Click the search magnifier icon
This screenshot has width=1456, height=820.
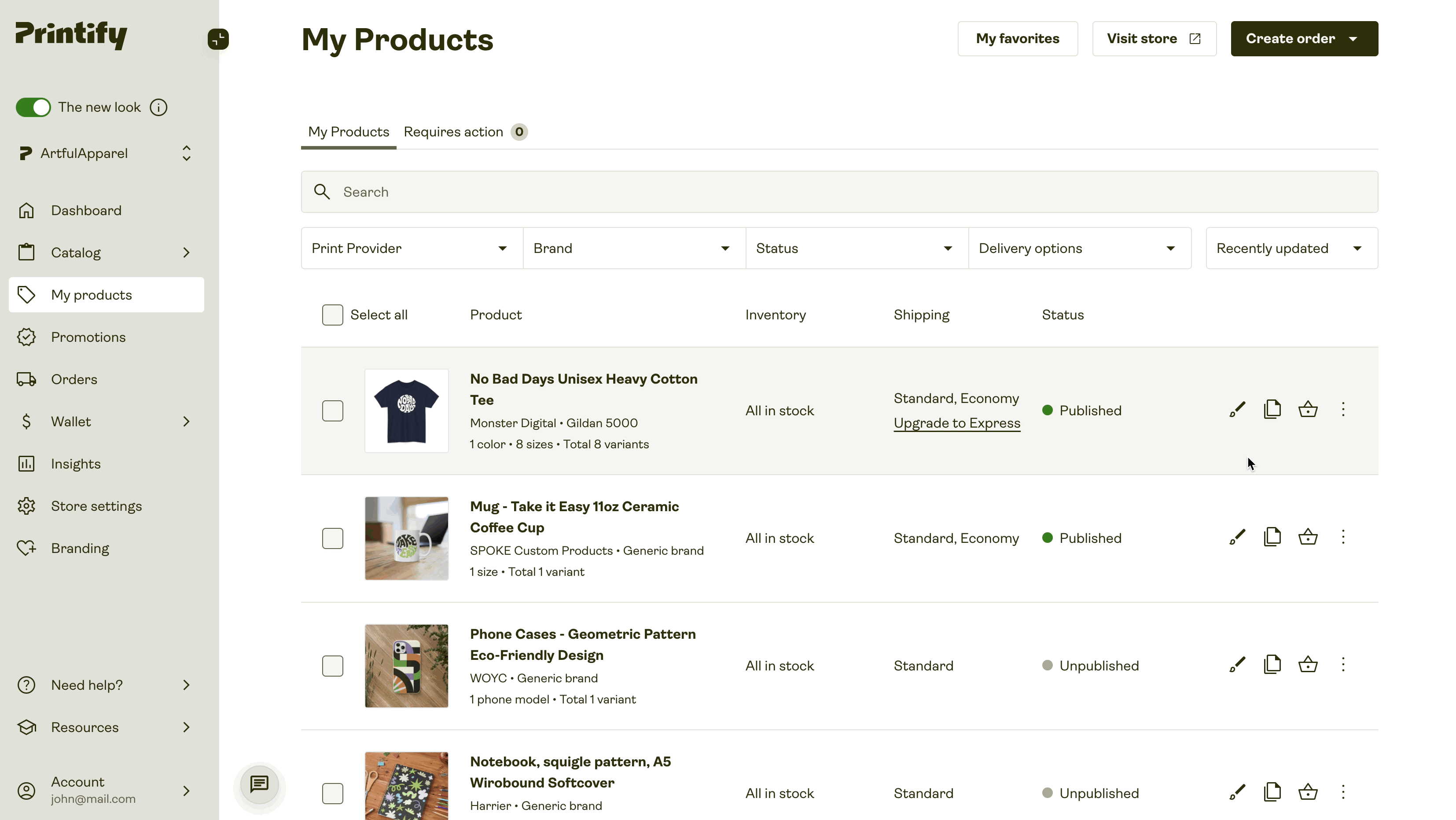322,192
